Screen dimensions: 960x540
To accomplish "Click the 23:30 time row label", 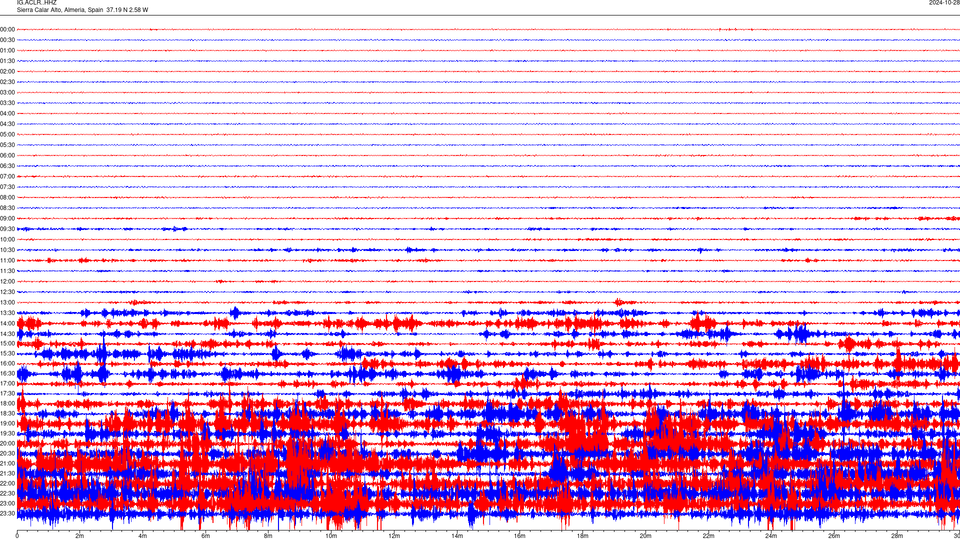I will (x=7, y=513).
